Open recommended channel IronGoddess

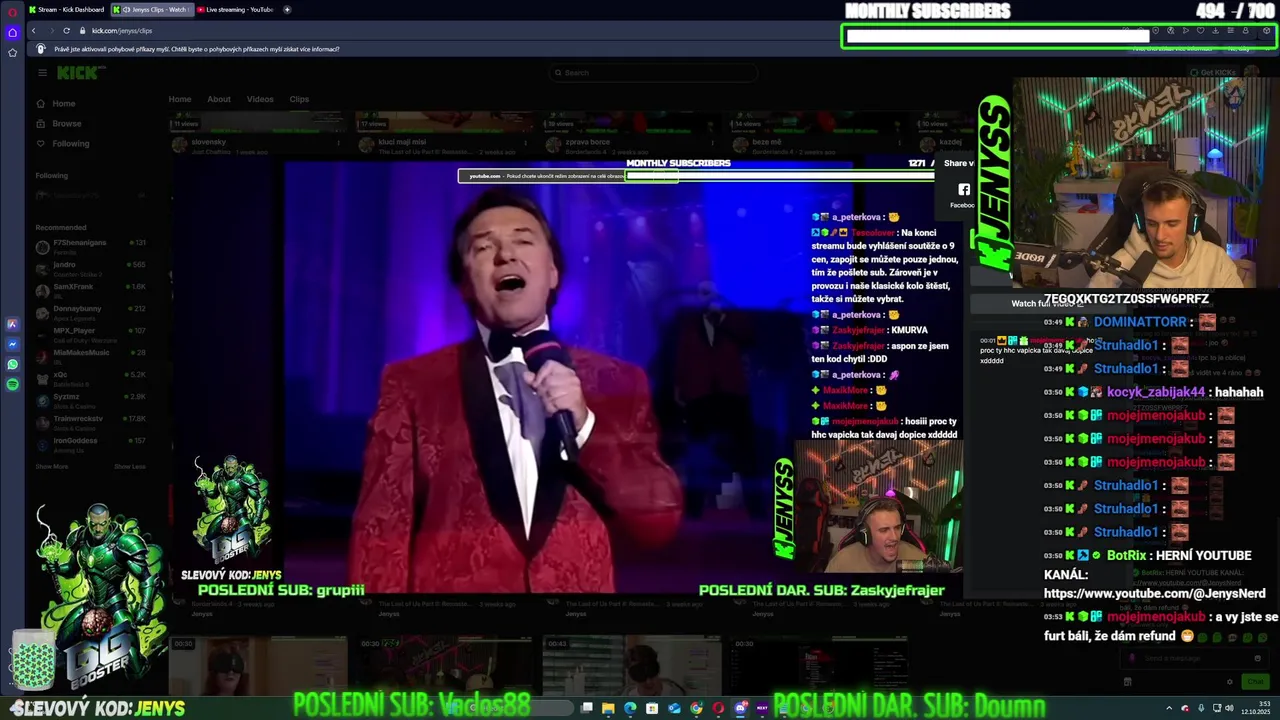click(x=91, y=443)
